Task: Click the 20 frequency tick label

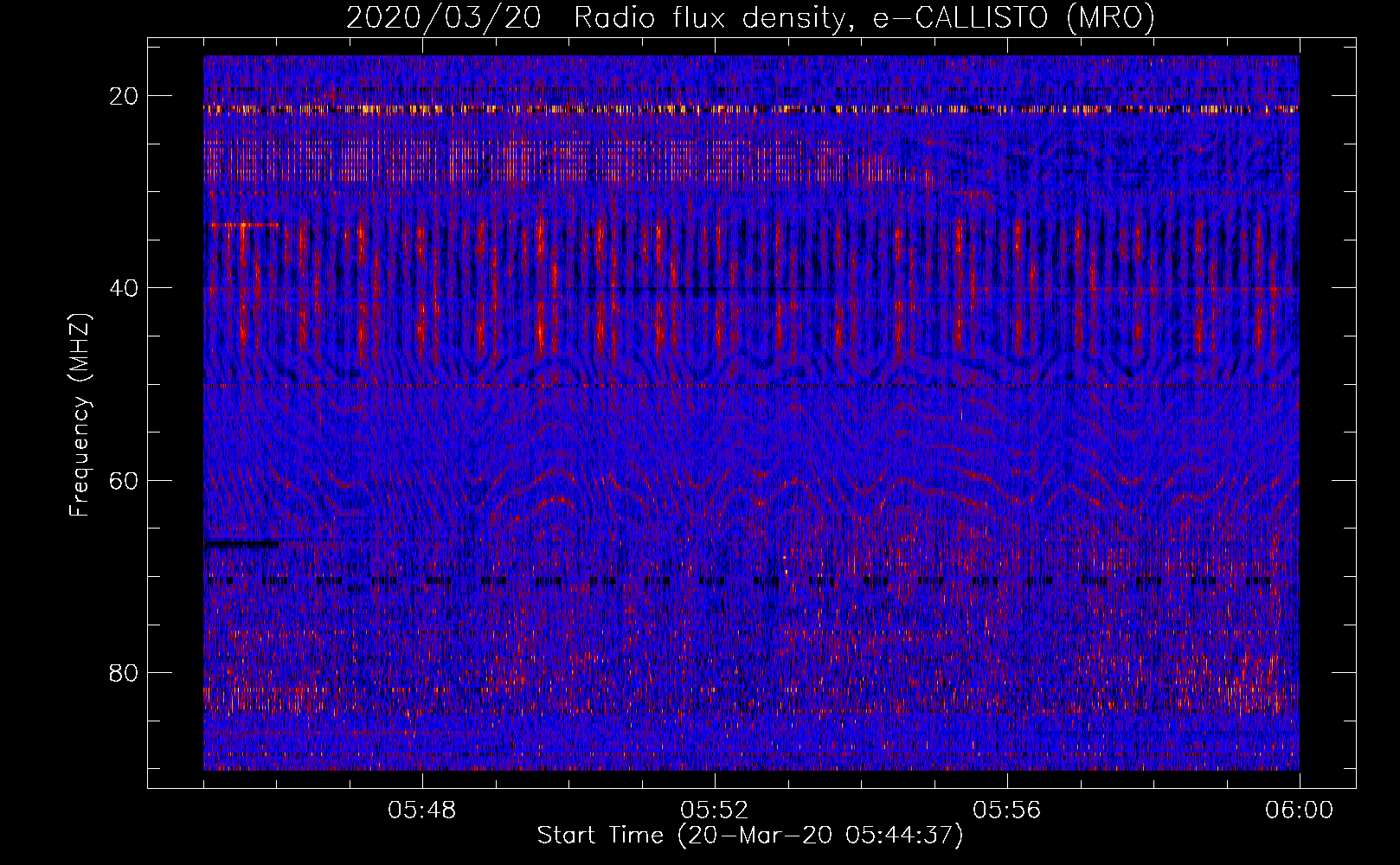Action: (125, 96)
